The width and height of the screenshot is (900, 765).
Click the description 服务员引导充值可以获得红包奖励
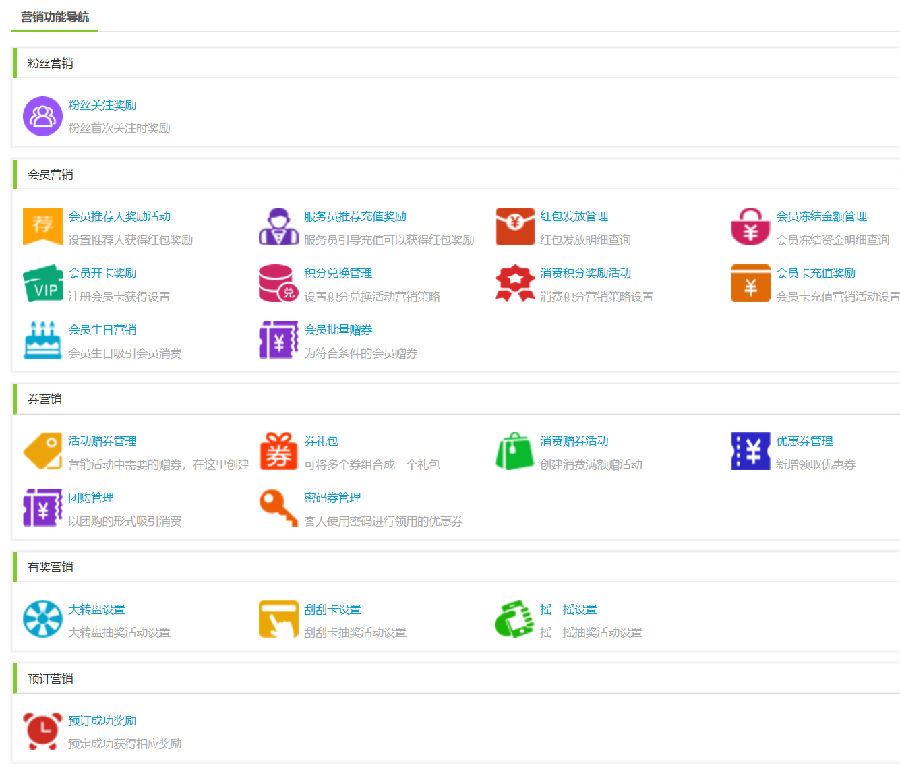[389, 239]
